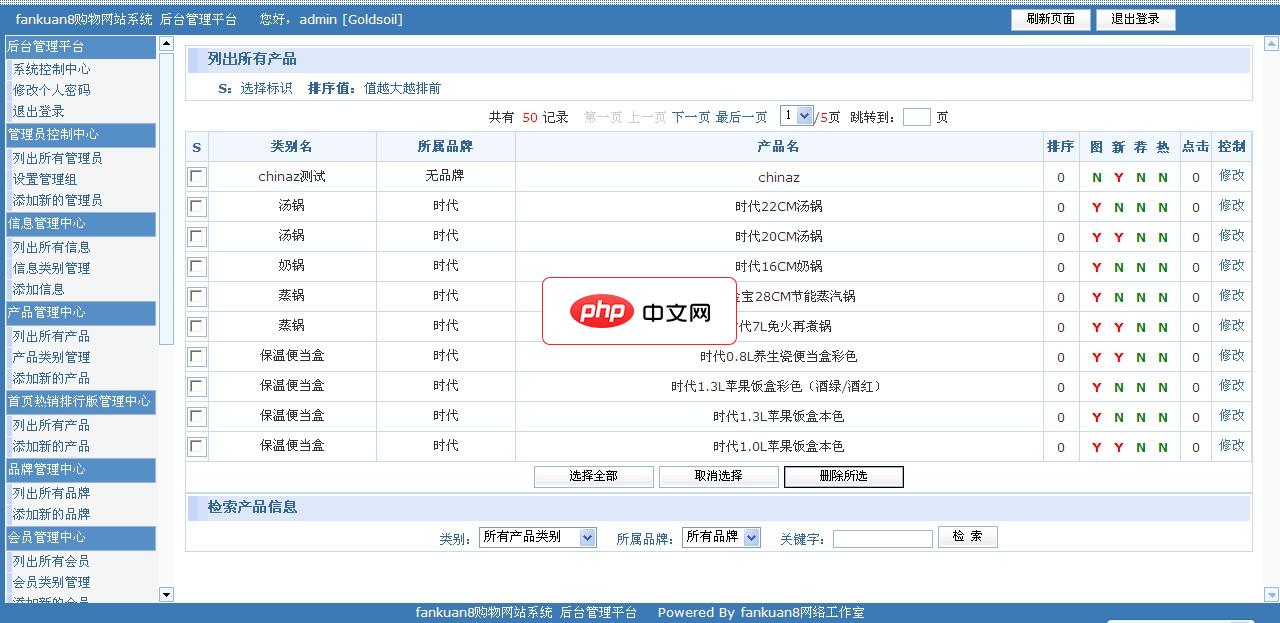This screenshot has height=623, width=1280.
Task: Toggle the 热 flag for 时代16CM奶锅
Action: (x=1162, y=267)
